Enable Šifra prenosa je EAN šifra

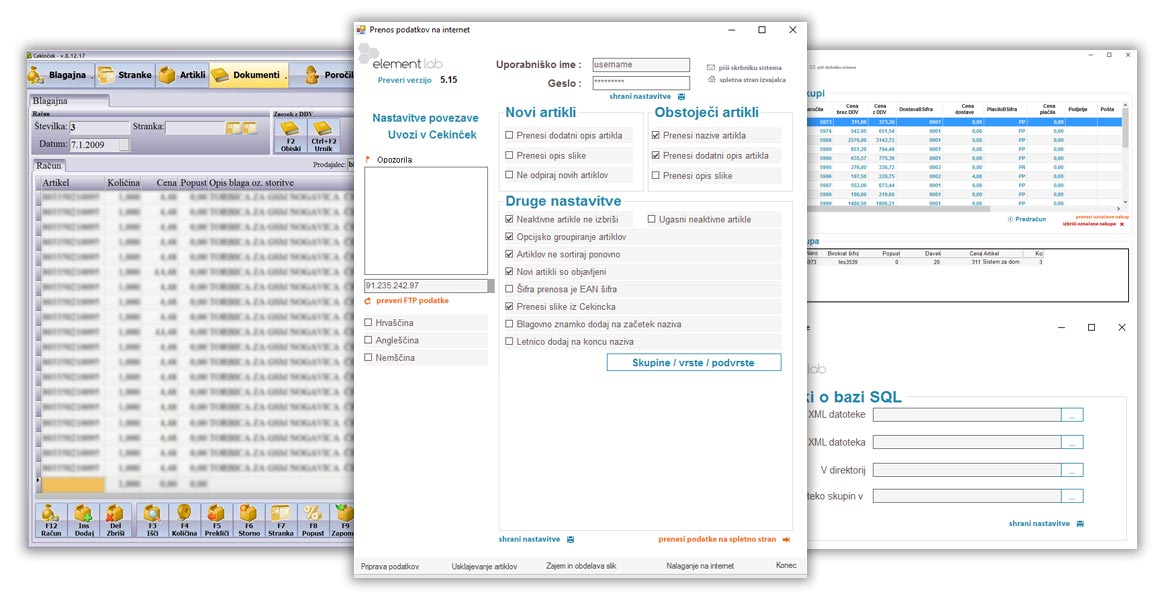(x=510, y=289)
